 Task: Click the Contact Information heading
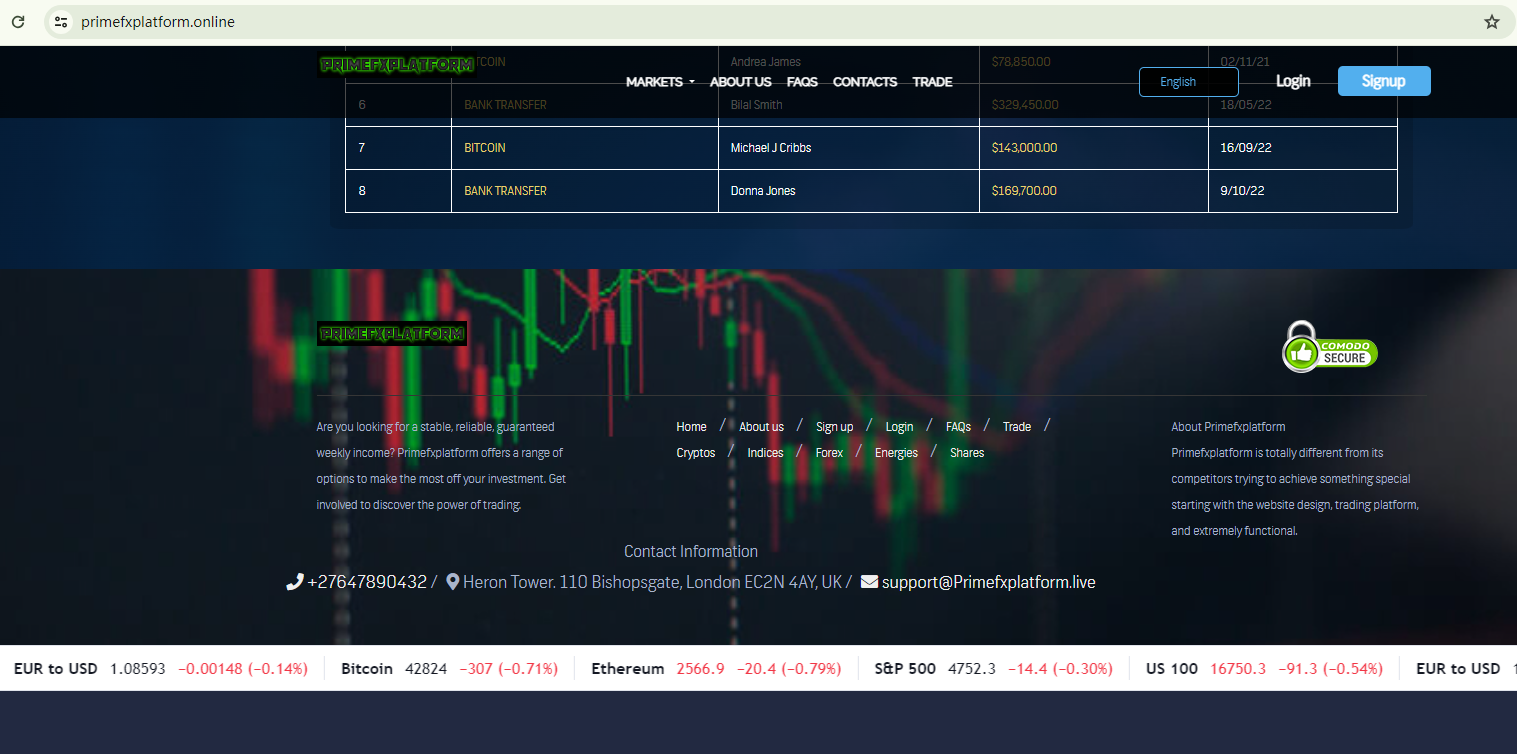[x=691, y=551]
